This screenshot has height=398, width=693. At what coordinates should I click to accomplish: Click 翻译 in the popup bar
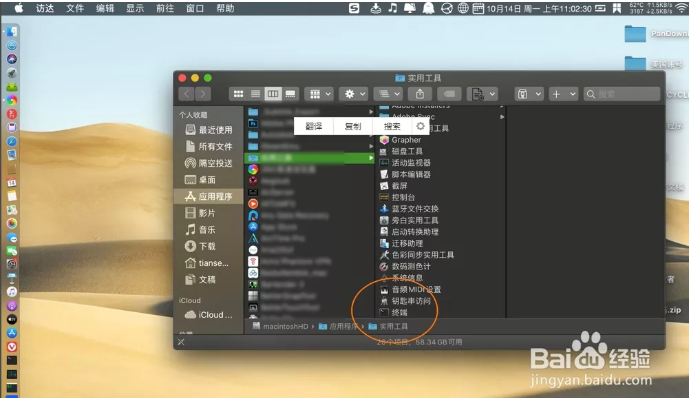point(314,127)
